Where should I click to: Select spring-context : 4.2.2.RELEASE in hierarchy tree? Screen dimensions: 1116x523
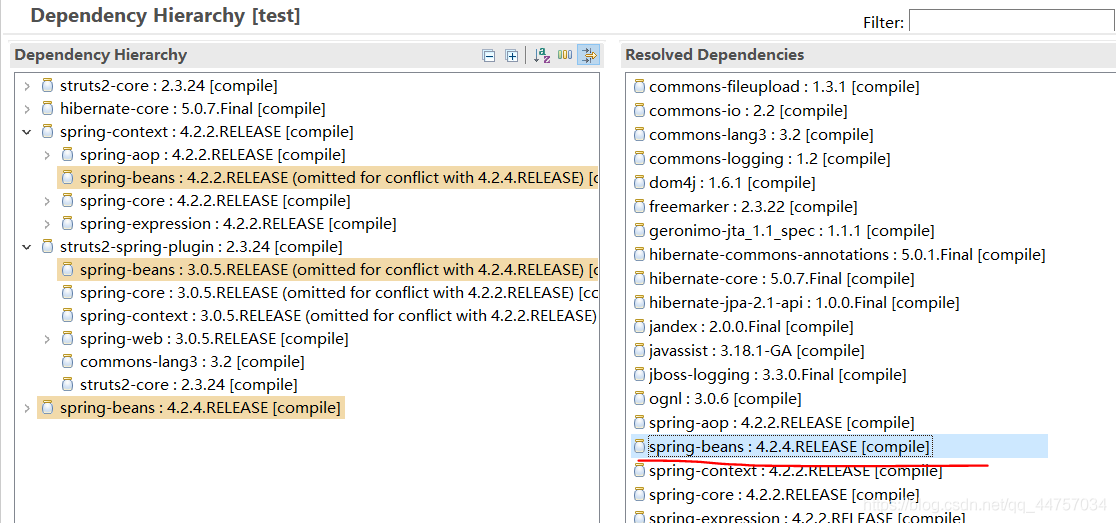click(206, 132)
